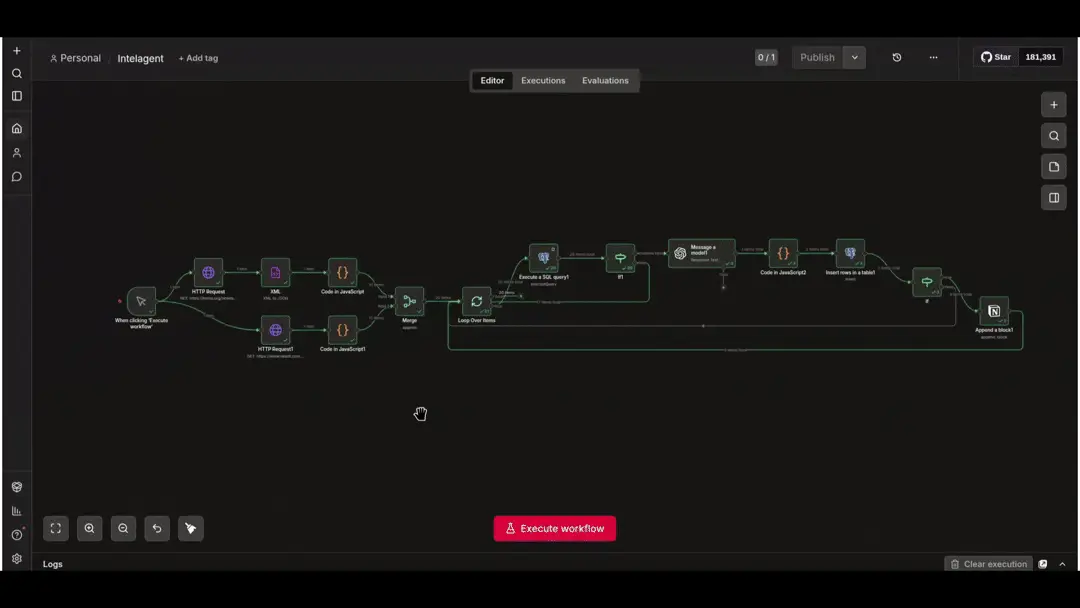The image size is (1080, 608).
Task: Select the Code in JavaScript2 node
Action: (783, 253)
